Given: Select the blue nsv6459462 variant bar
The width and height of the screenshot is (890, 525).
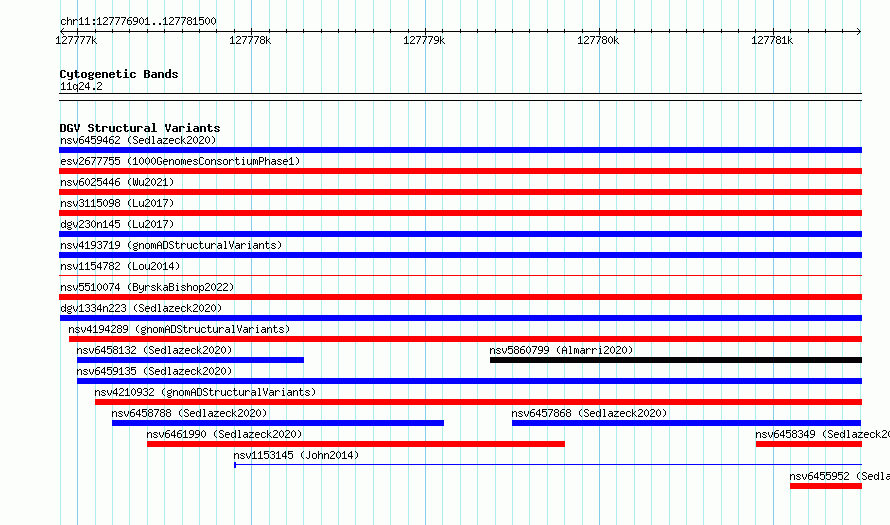Looking at the screenshot, I should [460, 150].
